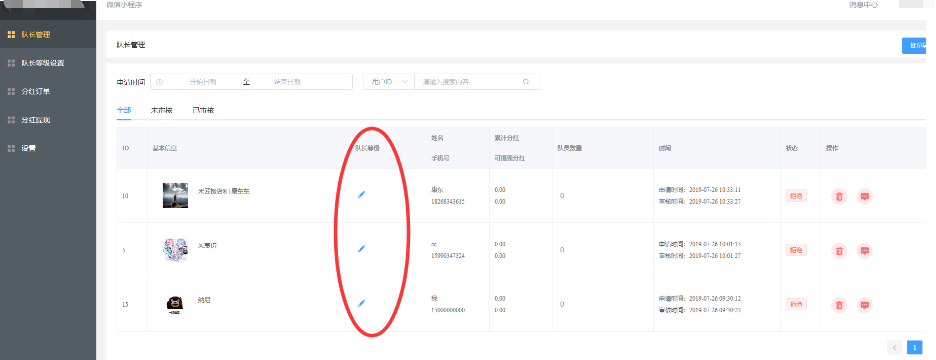Viewport: 936px width, 360px height.
Task: Click the end date field
Action: tap(287, 82)
